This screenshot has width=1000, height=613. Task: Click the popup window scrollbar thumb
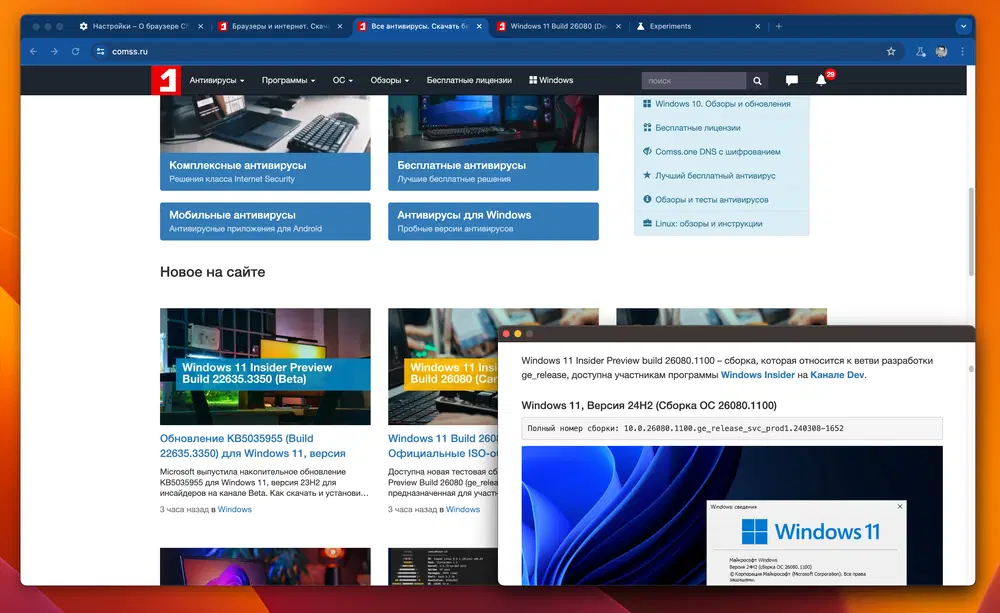click(x=971, y=369)
